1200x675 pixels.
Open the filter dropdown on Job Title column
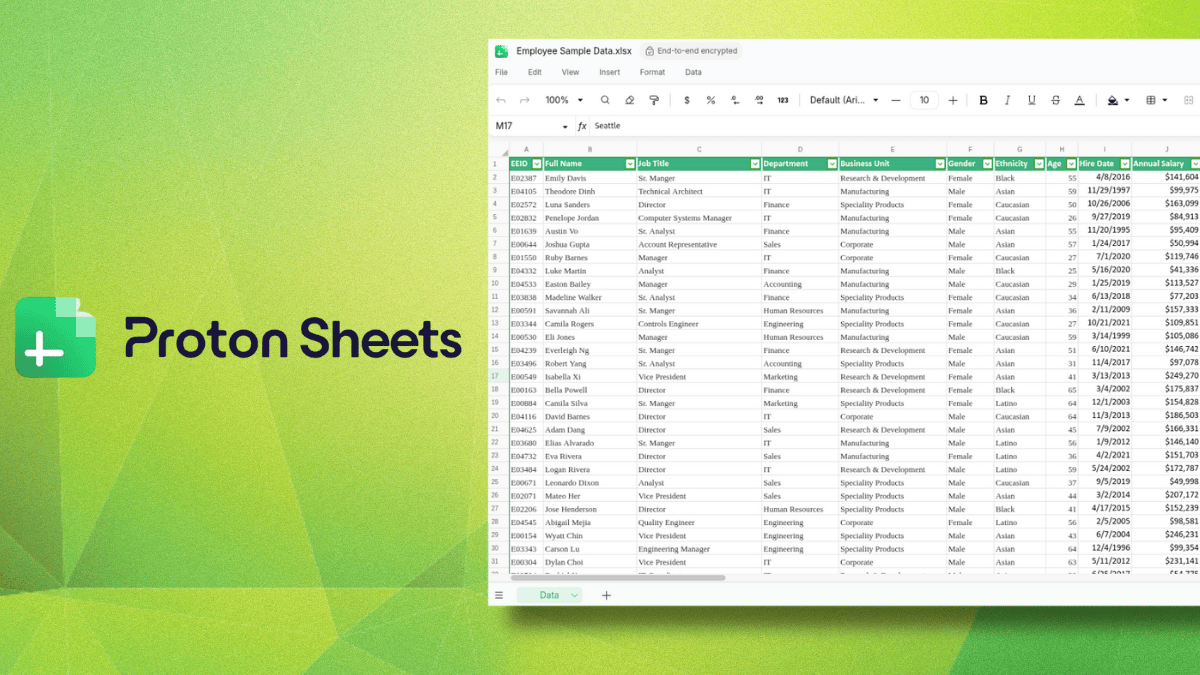point(757,163)
